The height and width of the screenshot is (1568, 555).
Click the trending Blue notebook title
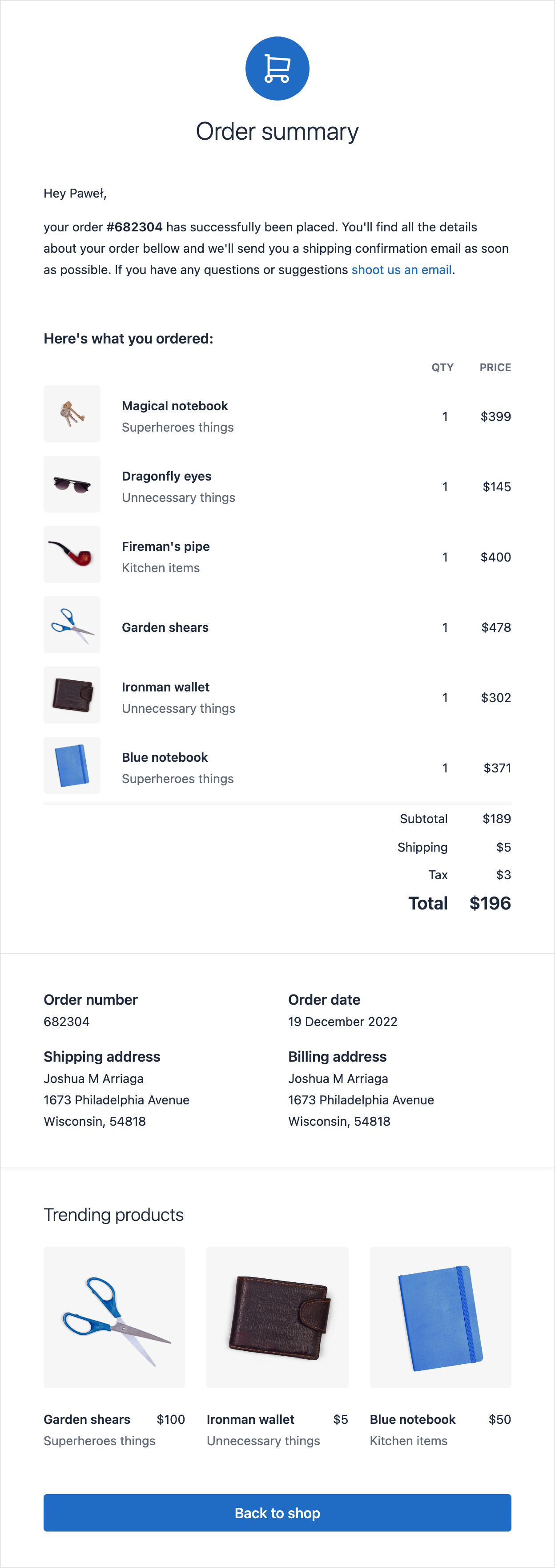[x=413, y=1419]
